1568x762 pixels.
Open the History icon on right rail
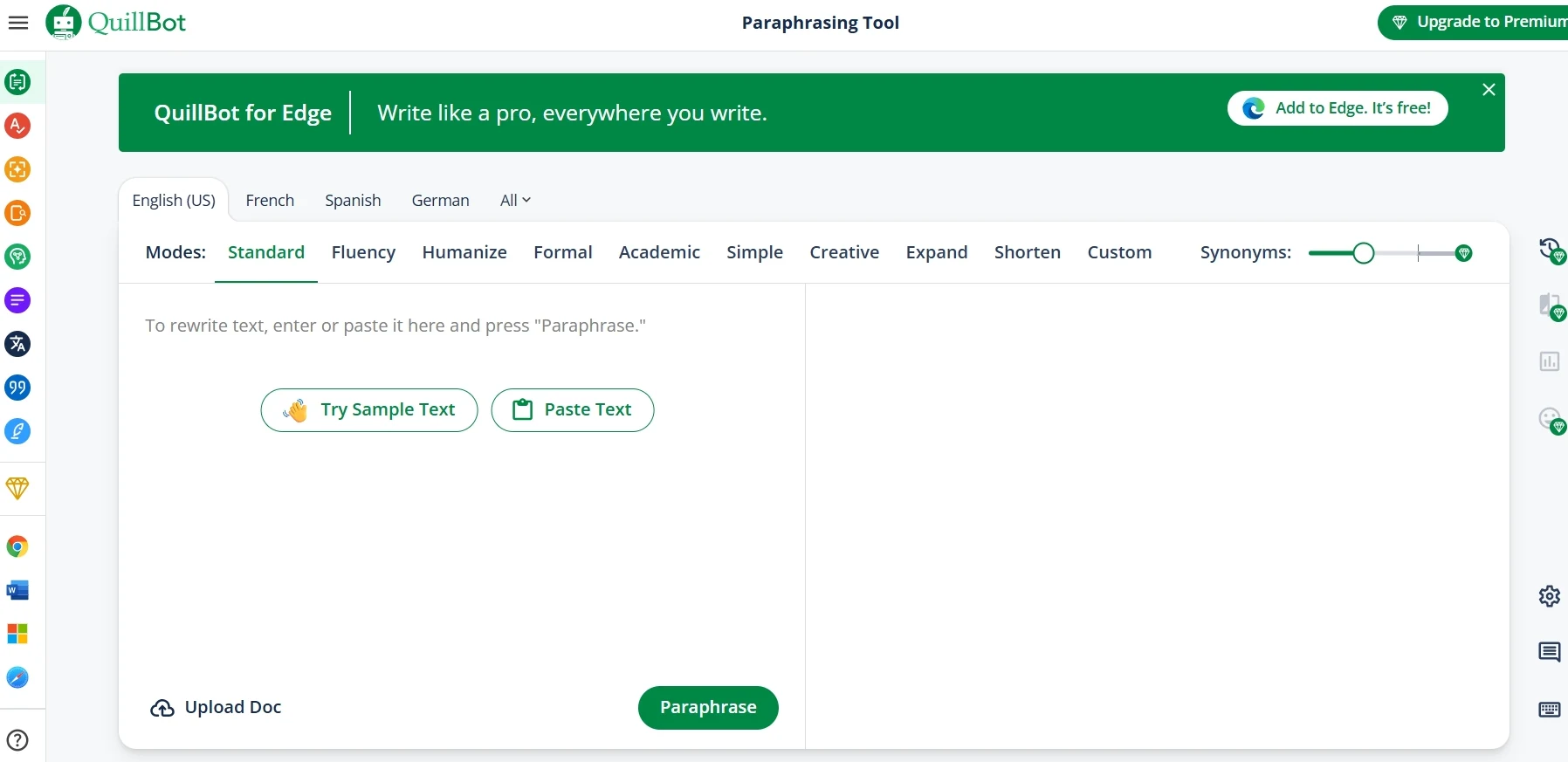1551,251
